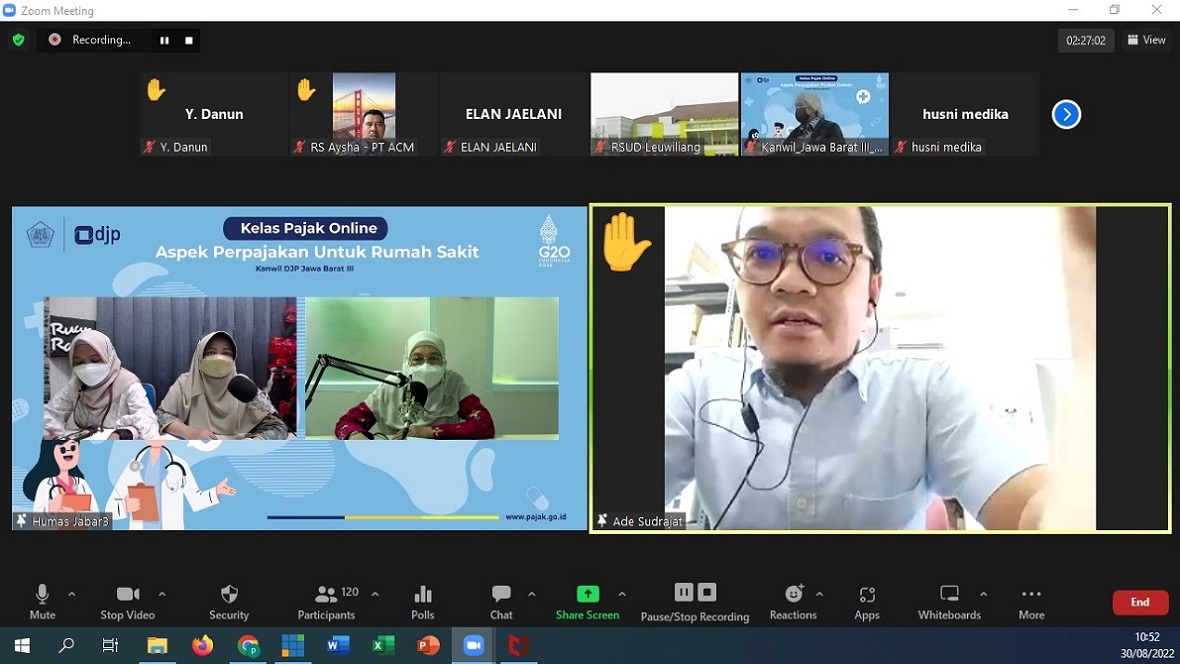Pause the recording from top bar
1180x664 pixels.
click(164, 40)
